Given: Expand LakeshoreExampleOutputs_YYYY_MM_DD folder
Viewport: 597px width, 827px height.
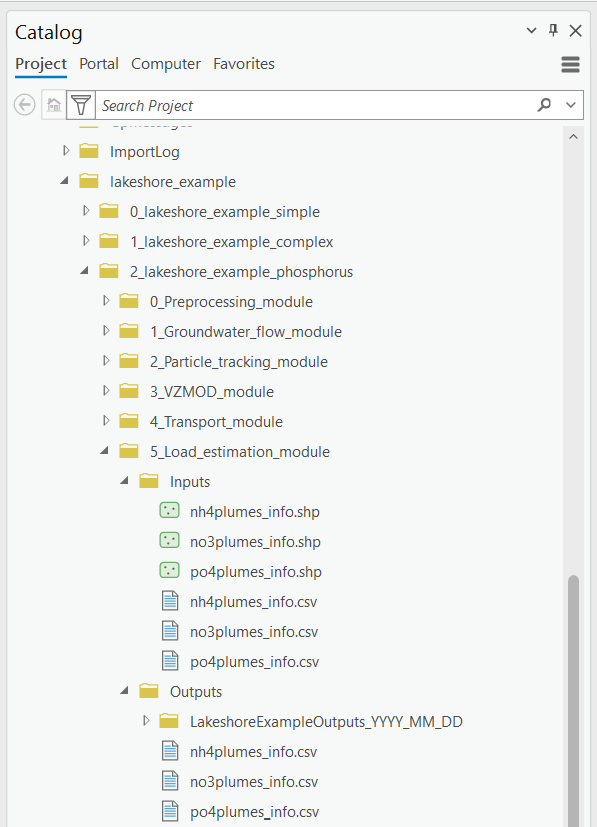Looking at the screenshot, I should pyautogui.click(x=146, y=720).
